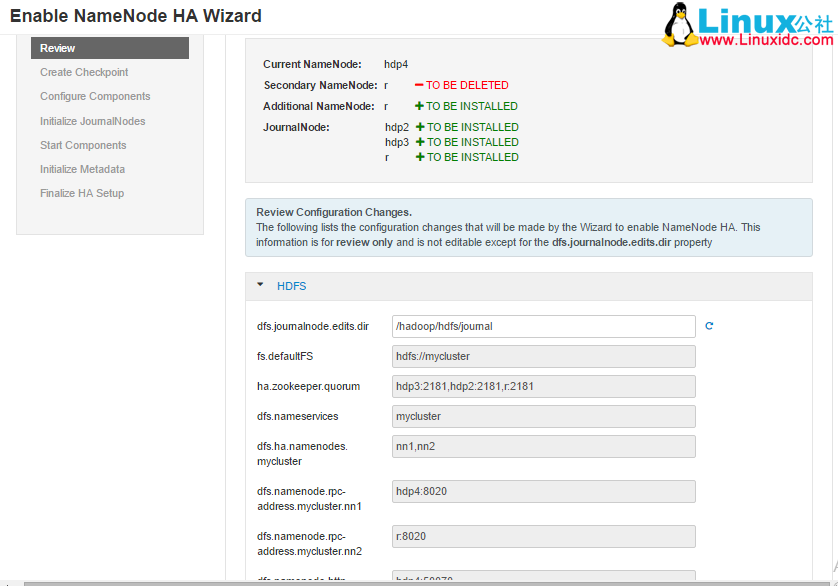The image size is (838, 586).
Task: Click the Enable NameNode HA Wizard heading
Action: tap(134, 16)
